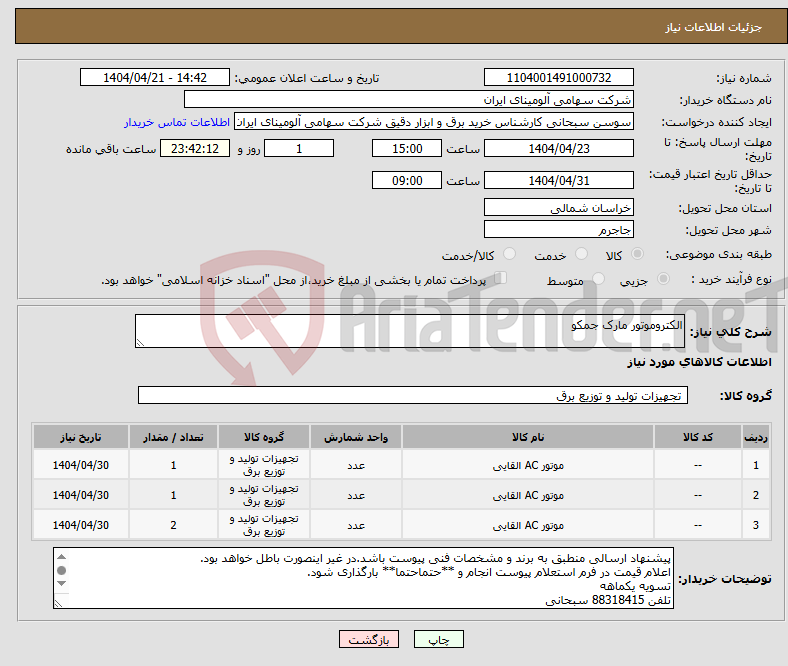This screenshot has height=666, width=788.
Task: Click the unit عدد in row 2
Action: 356,495
